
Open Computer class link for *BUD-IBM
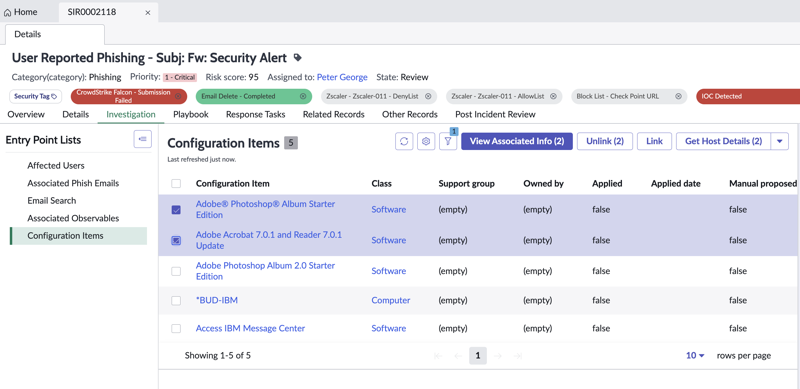point(391,300)
